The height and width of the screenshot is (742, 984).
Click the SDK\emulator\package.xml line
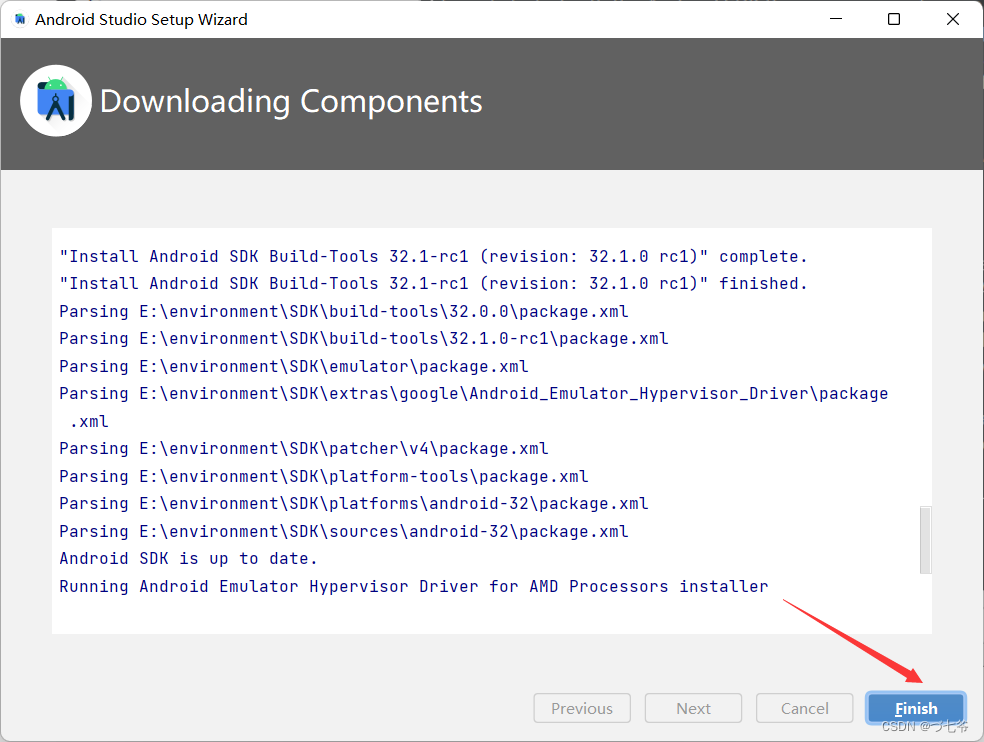click(x=294, y=366)
